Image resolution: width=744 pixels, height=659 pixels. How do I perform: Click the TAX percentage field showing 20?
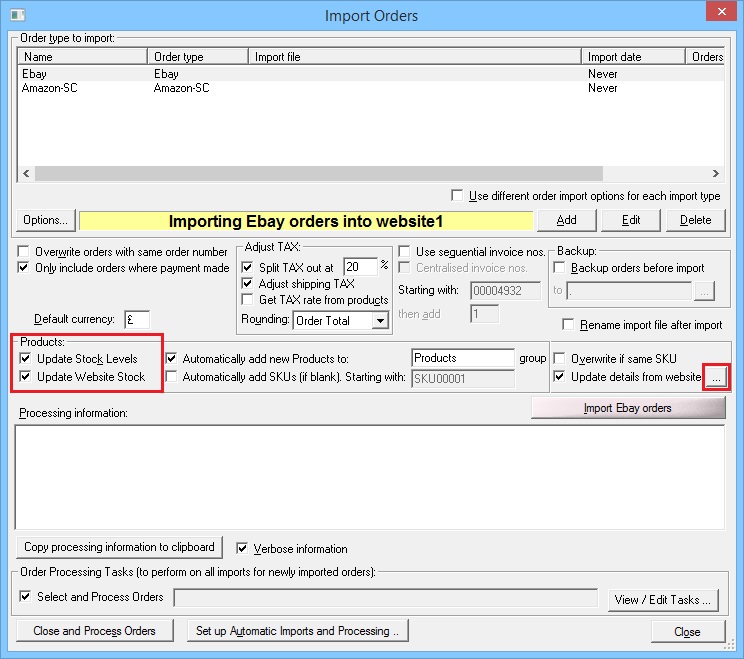point(360,267)
